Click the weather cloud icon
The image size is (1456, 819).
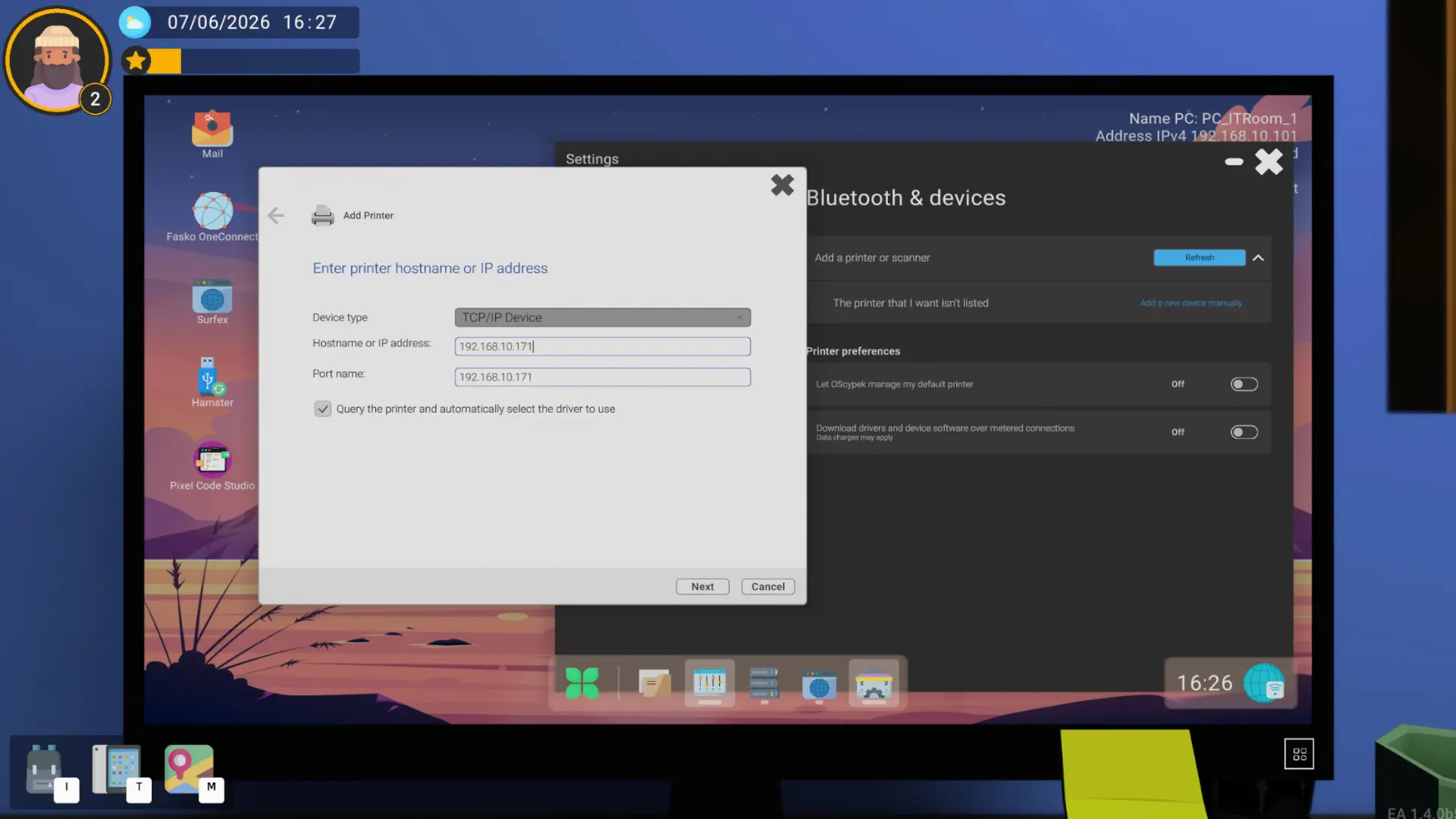(135, 23)
